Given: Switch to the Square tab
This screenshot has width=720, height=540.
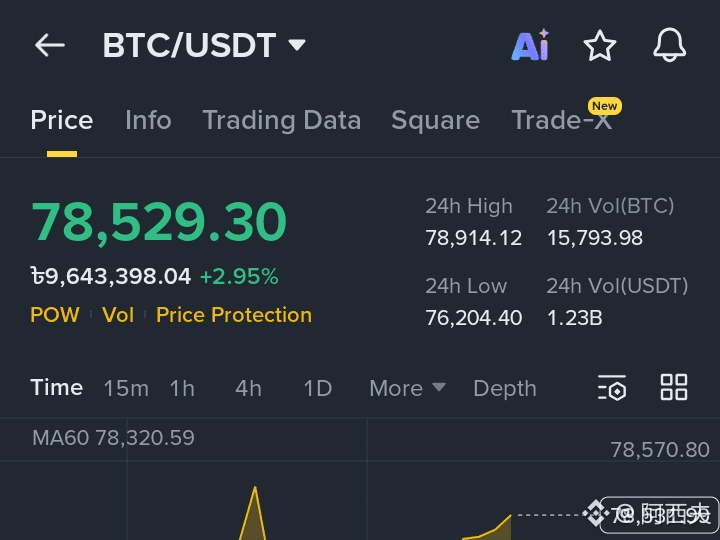Looking at the screenshot, I should [435, 120].
